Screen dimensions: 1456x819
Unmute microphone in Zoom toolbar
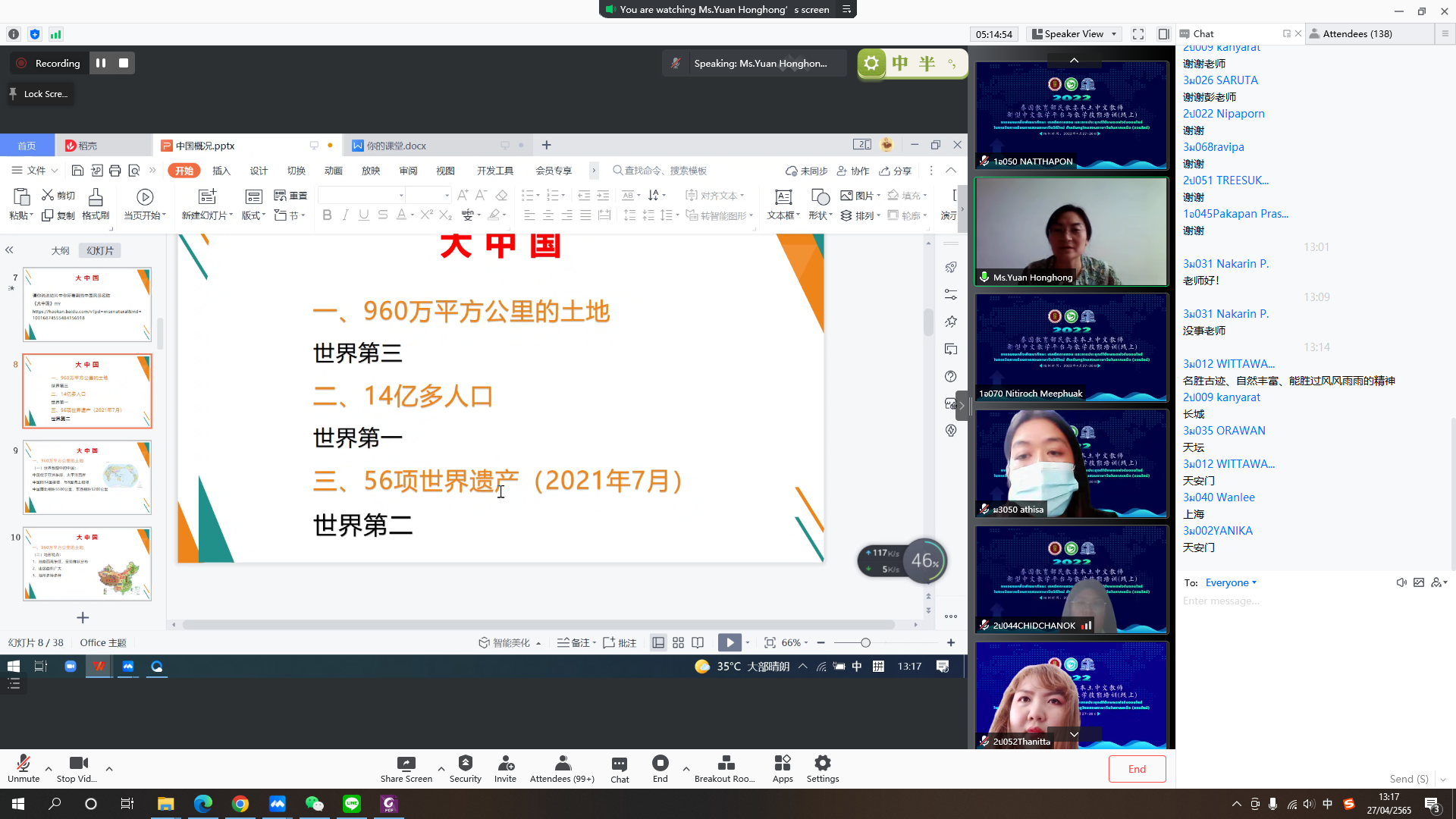click(x=24, y=768)
